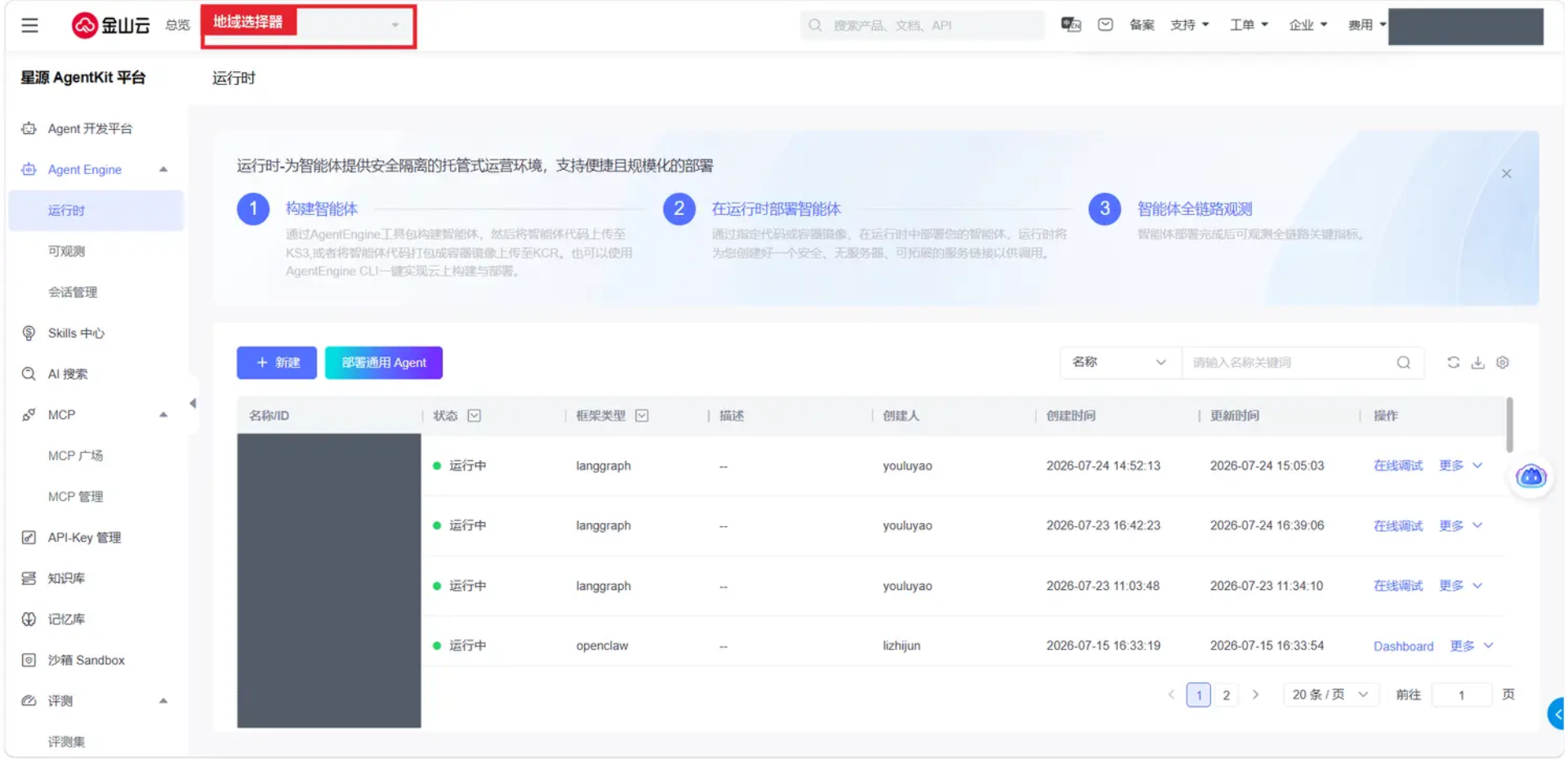Viewport: 1568px width, 760px height.
Task: Collapse the 评测 section
Action: click(x=163, y=700)
